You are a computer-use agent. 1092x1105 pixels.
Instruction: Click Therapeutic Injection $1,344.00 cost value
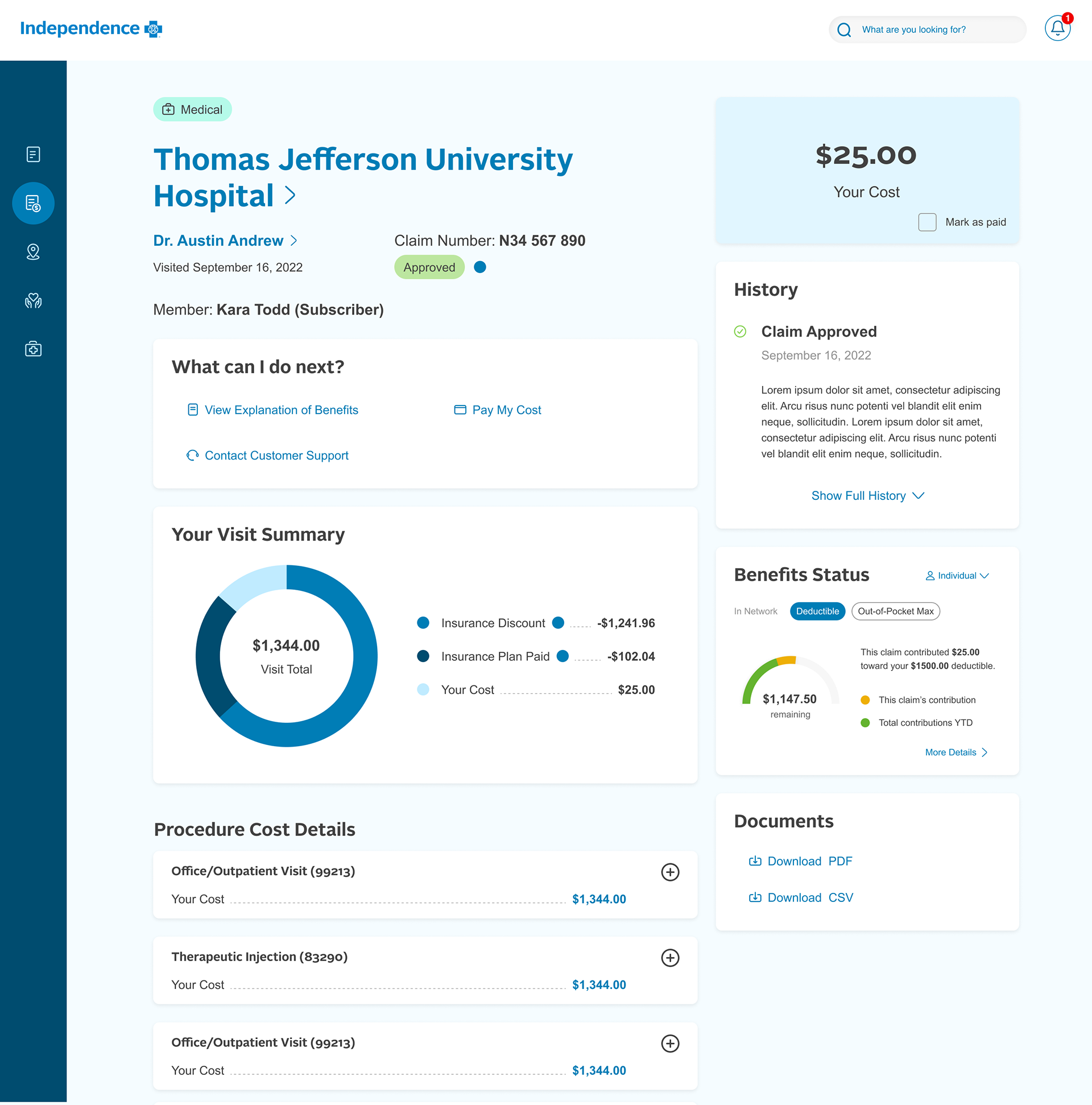[x=599, y=984]
